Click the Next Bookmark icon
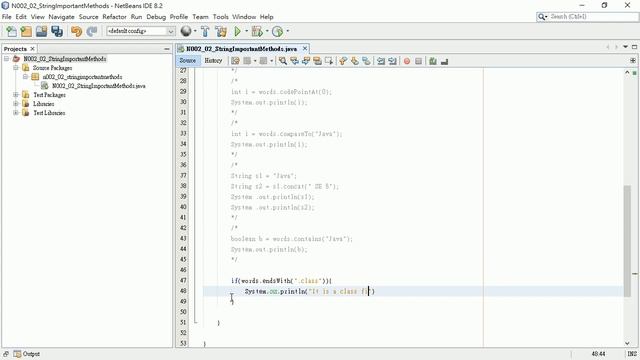The height and width of the screenshot is (360, 640). click(355, 61)
